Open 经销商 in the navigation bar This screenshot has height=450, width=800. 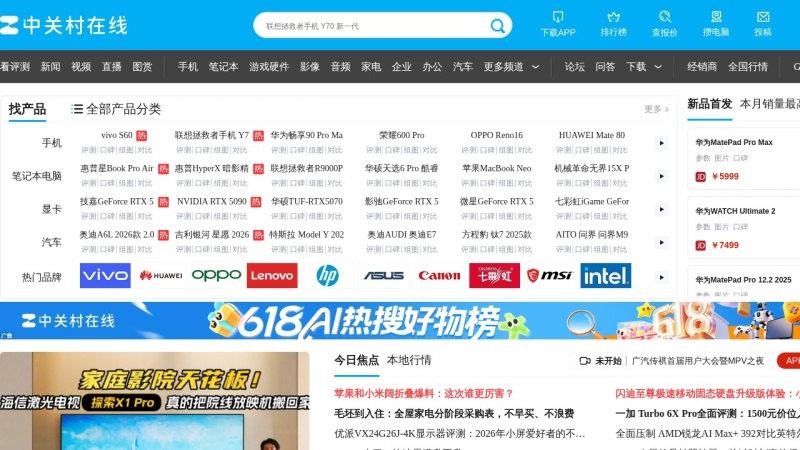pos(702,67)
